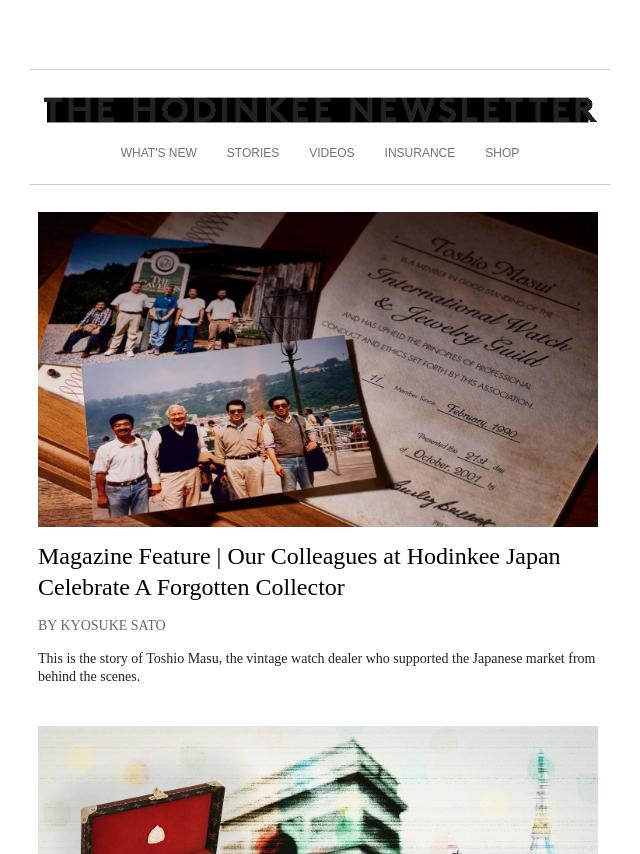Open the Videos navigation link
Screen dimensions: 640x854
(332, 153)
